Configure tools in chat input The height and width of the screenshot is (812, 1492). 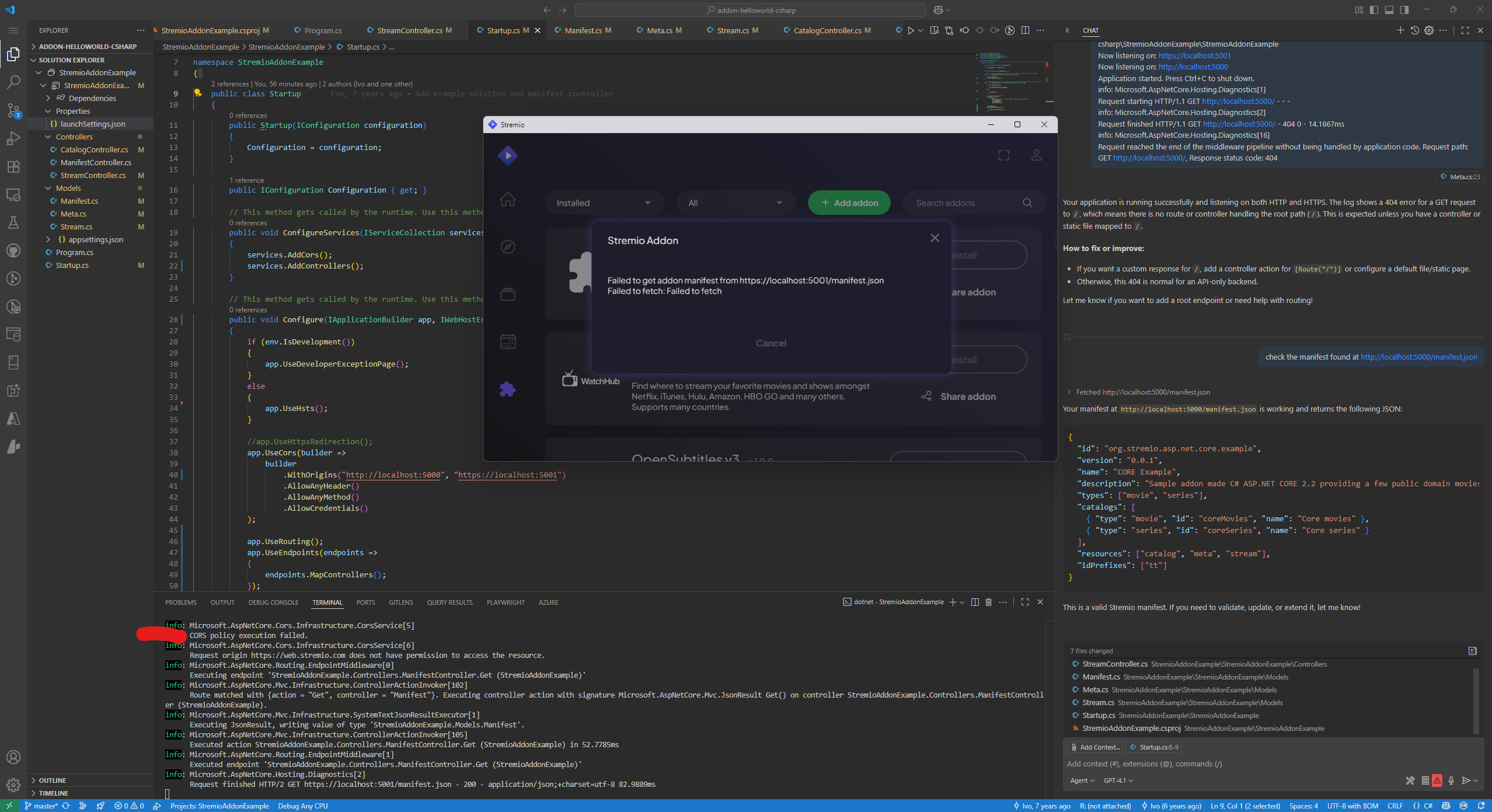[1410, 780]
